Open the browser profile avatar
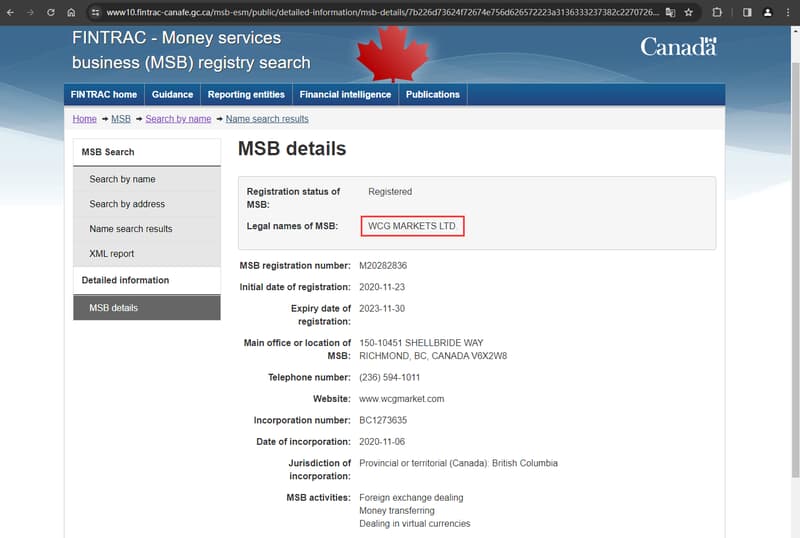The image size is (800, 538). [x=767, y=12]
